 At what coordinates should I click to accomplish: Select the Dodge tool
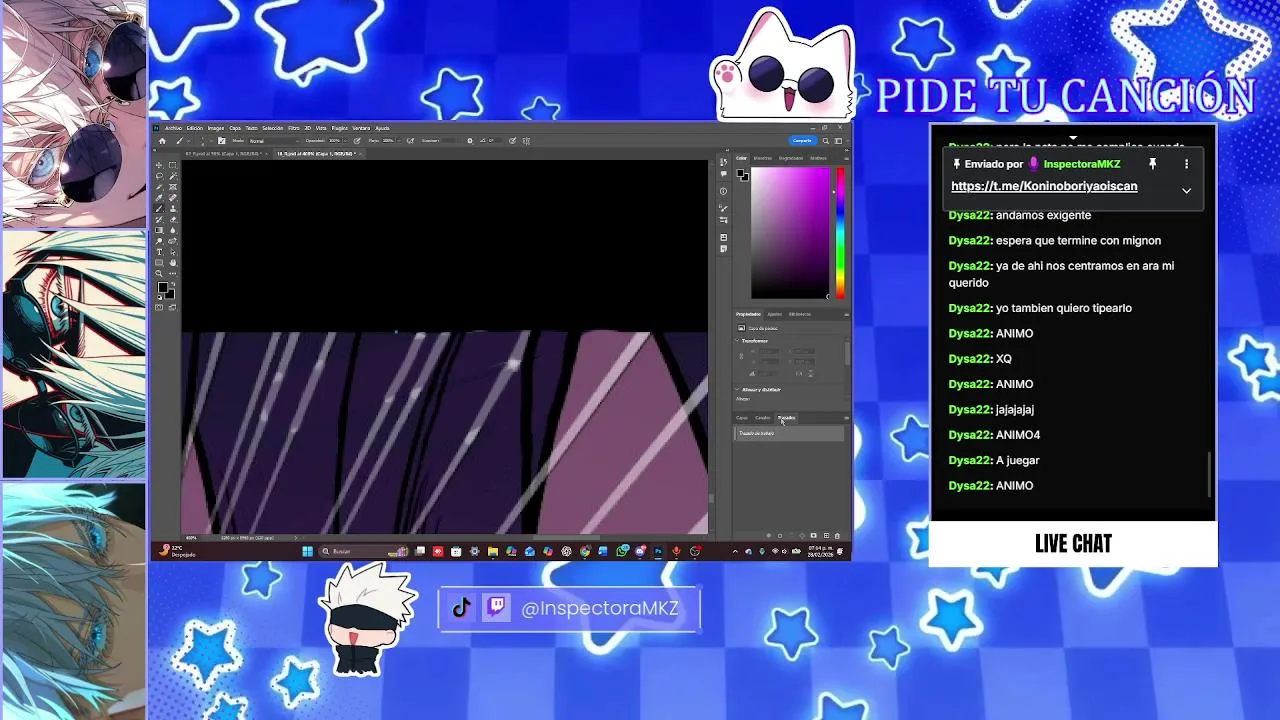(159, 241)
